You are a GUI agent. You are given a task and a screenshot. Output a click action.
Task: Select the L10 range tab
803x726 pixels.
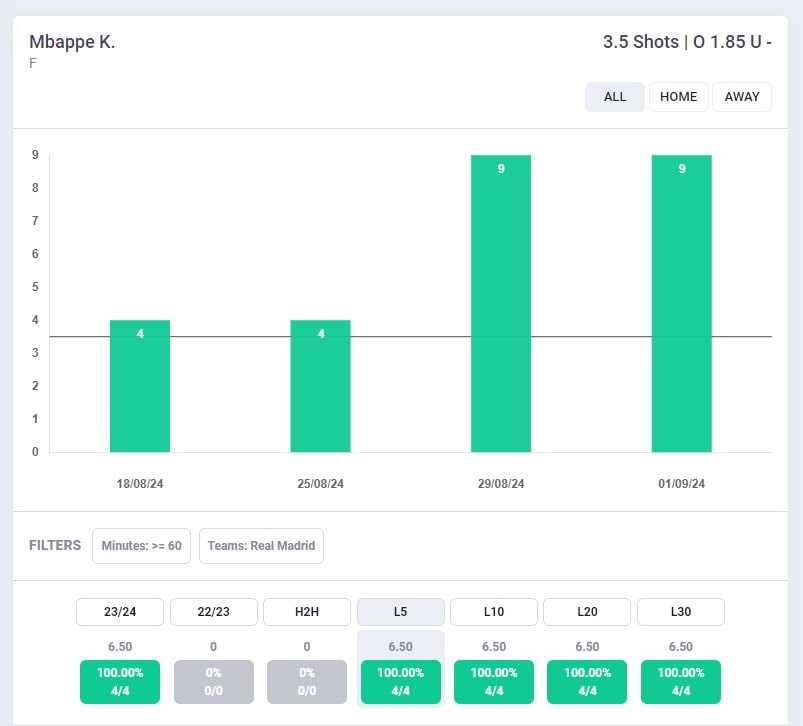click(x=494, y=612)
